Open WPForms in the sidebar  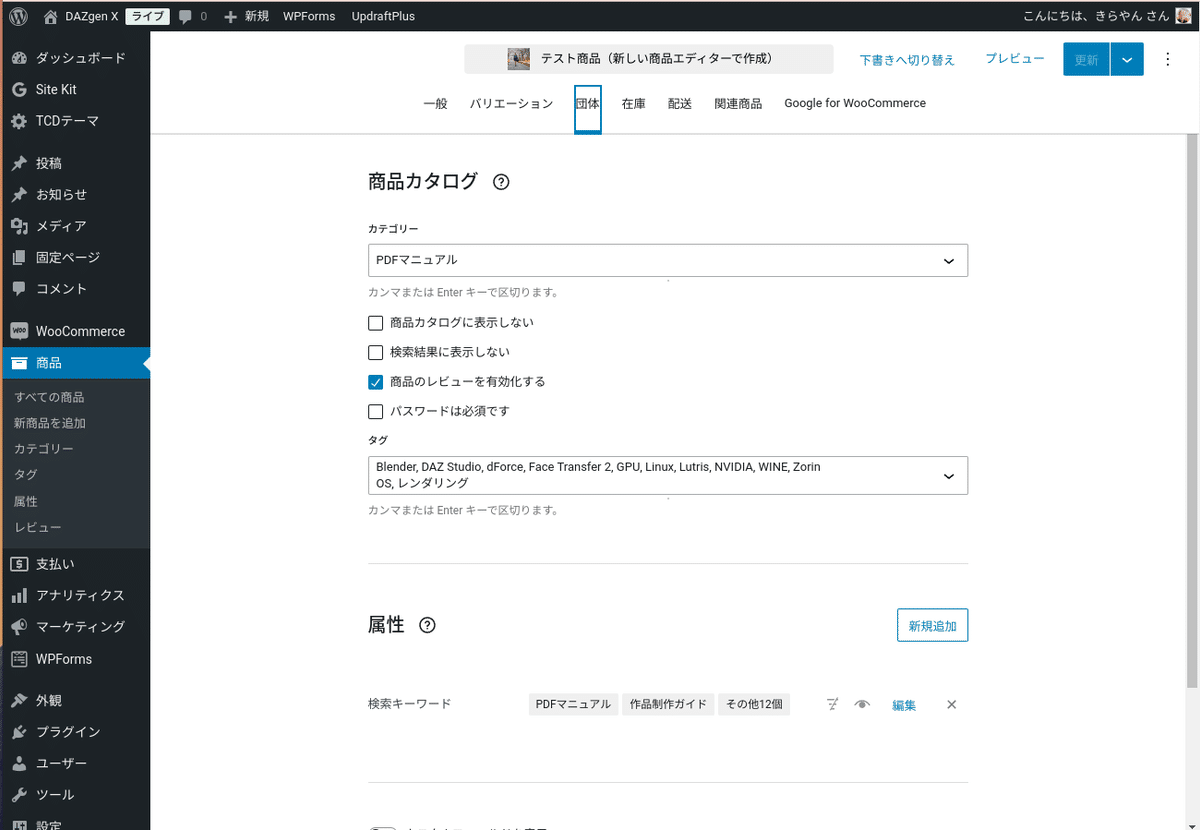(75, 659)
